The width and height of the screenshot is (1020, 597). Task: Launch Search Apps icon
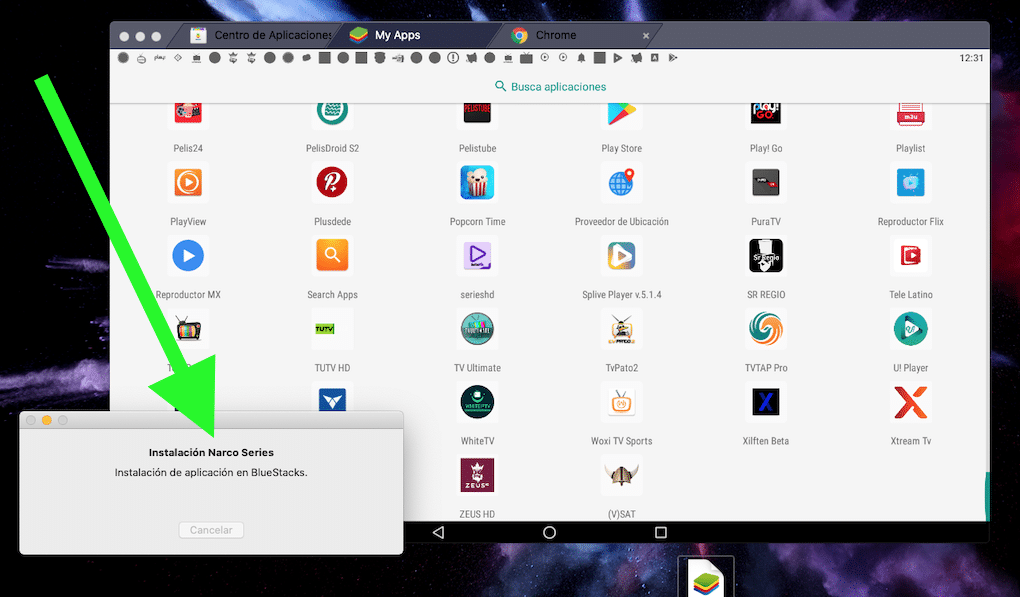(332, 256)
